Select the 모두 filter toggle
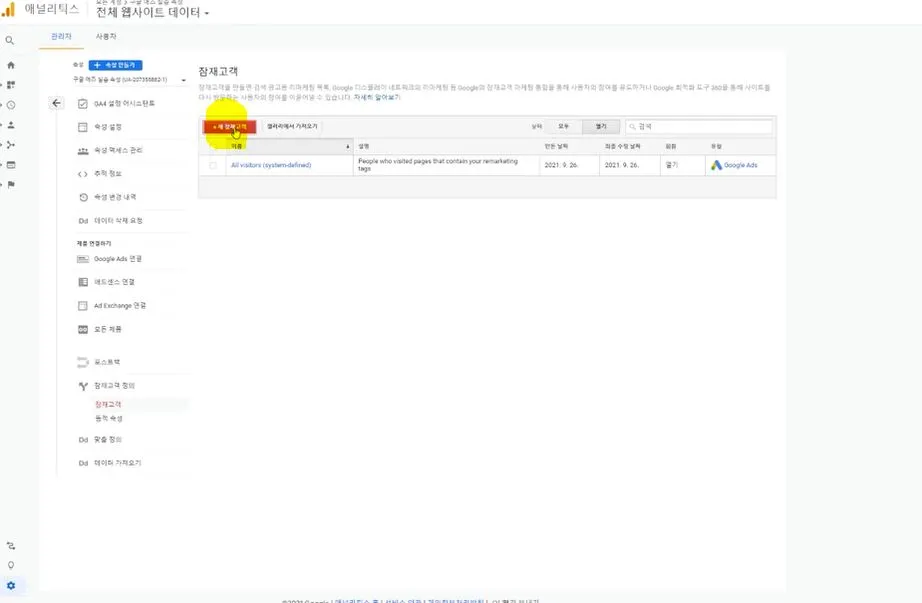This screenshot has width=922, height=603. tap(563, 126)
